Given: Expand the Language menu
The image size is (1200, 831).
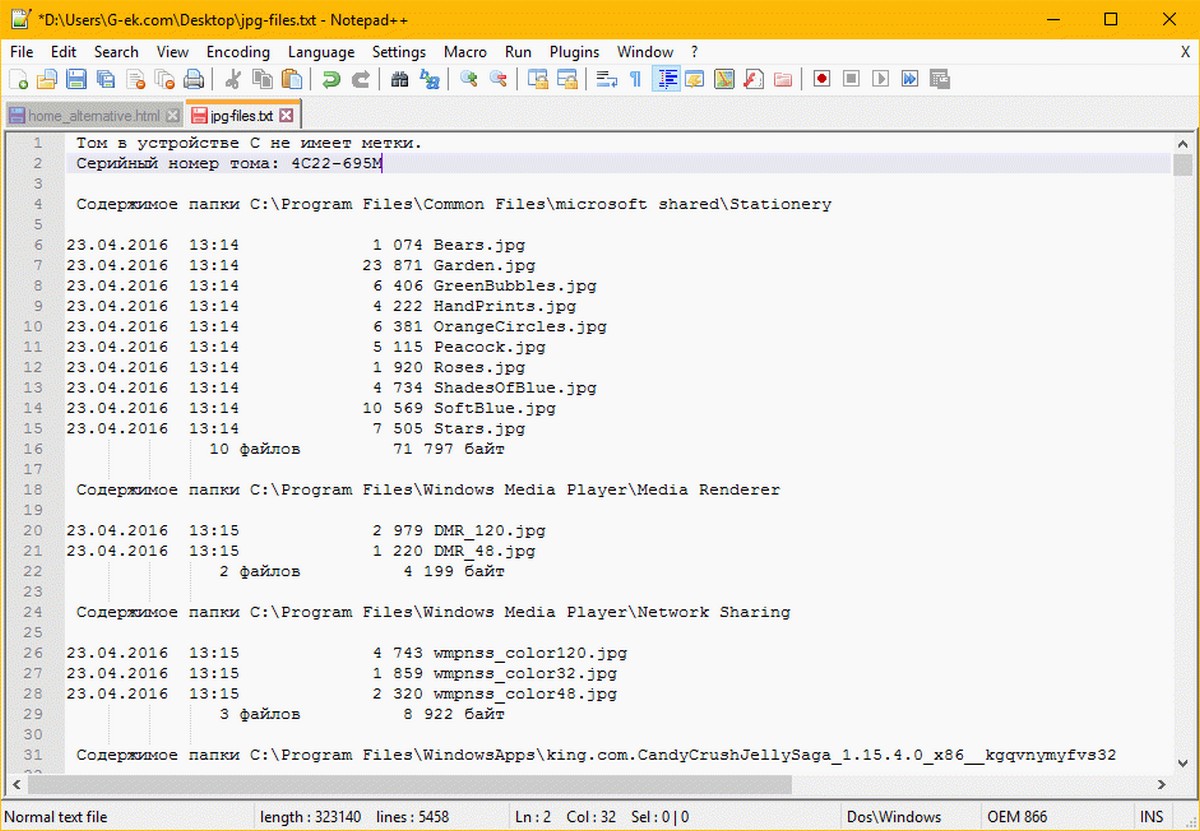Looking at the screenshot, I should [x=321, y=52].
